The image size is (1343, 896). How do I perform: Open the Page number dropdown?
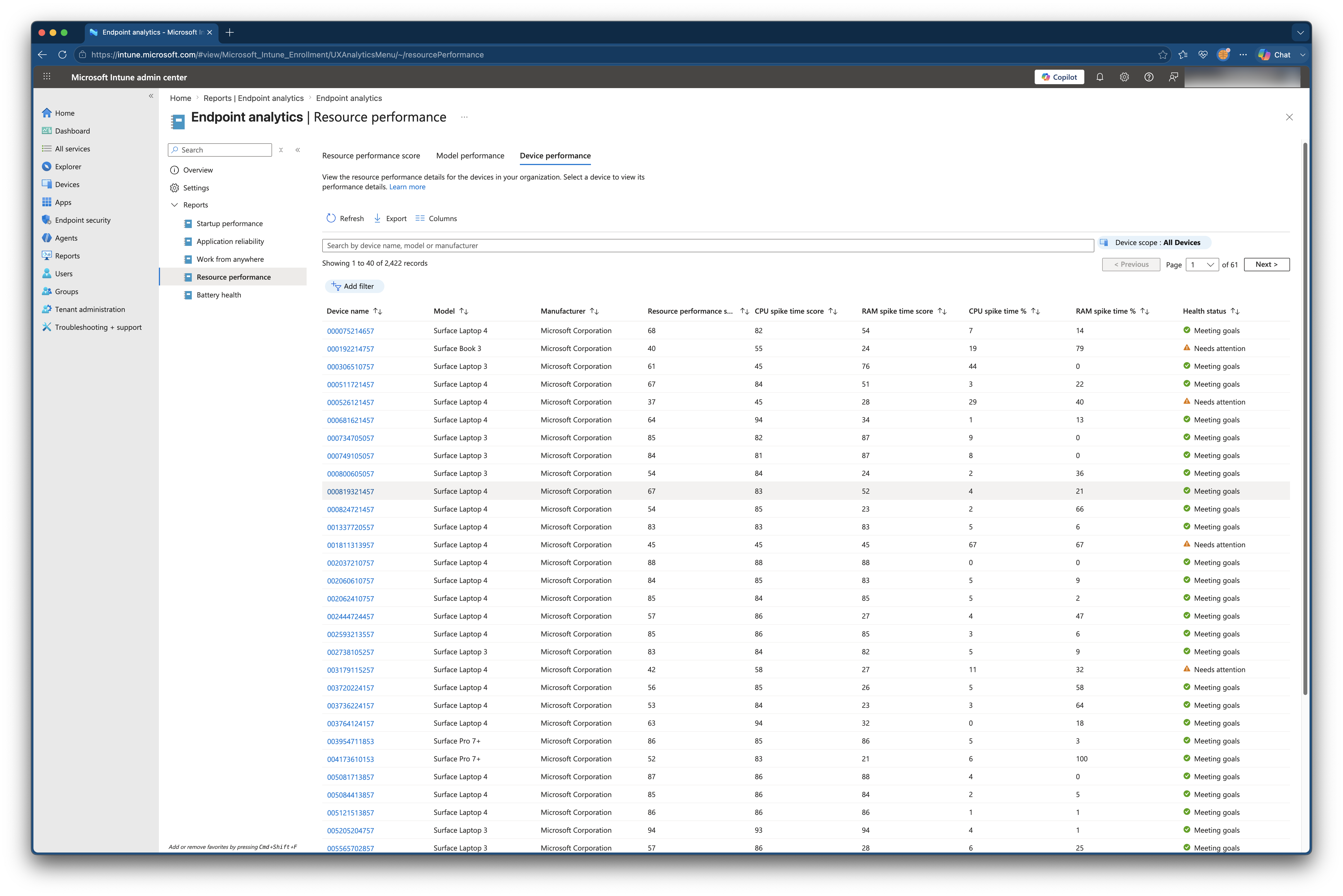(x=1203, y=265)
